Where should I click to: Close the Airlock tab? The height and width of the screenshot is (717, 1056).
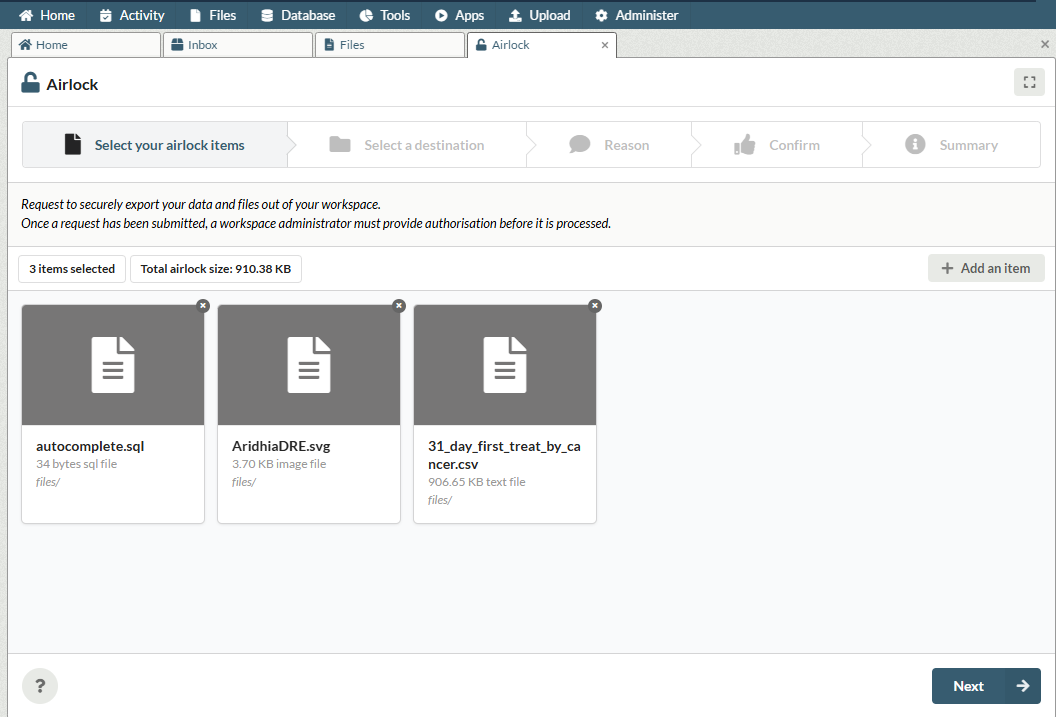(x=605, y=45)
